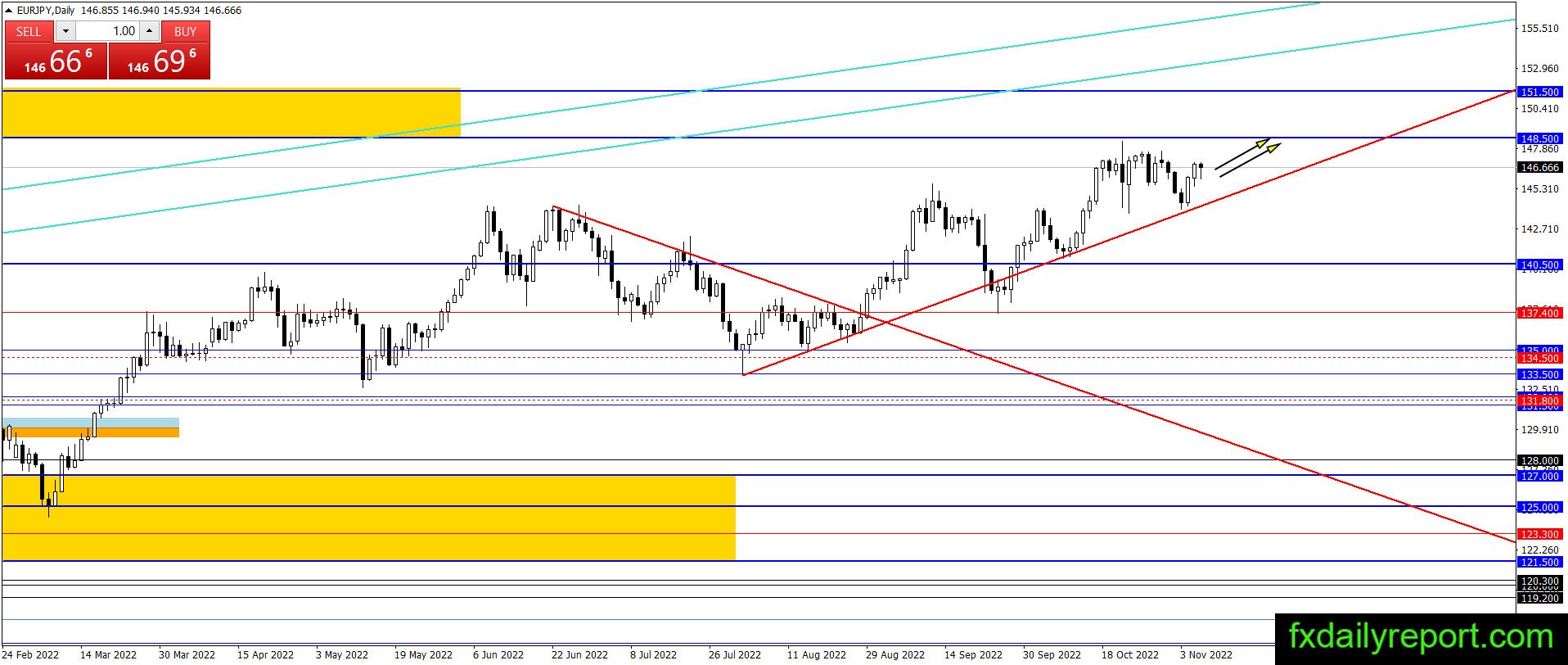Select the 1.00 volume input field
The image size is (1568, 665).
(x=107, y=31)
